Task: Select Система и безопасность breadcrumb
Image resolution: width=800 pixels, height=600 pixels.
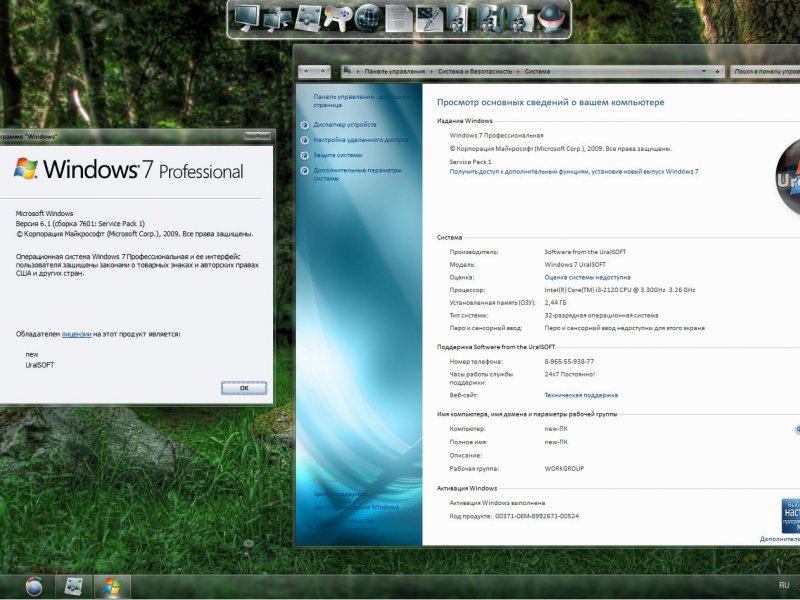Action: 474,71
